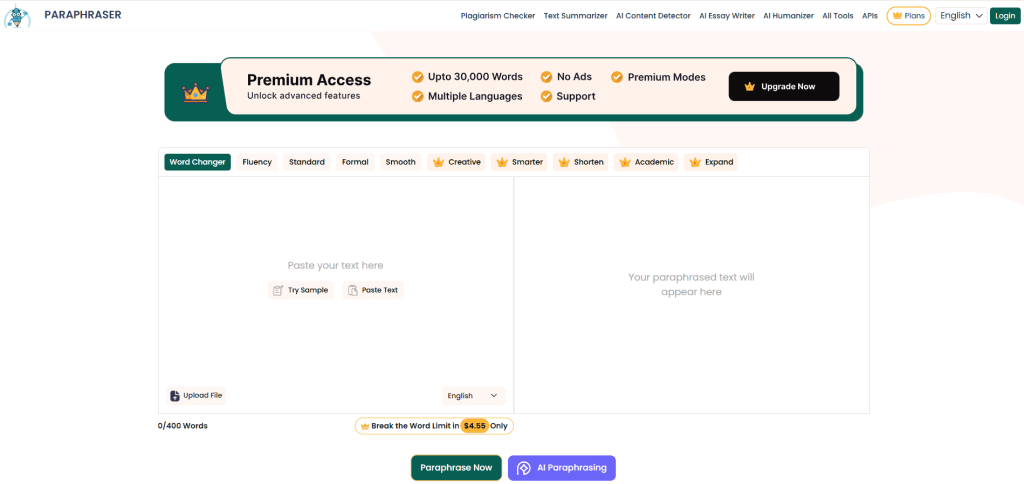
Task: Click the Paraphrase Now button
Action: 456,468
